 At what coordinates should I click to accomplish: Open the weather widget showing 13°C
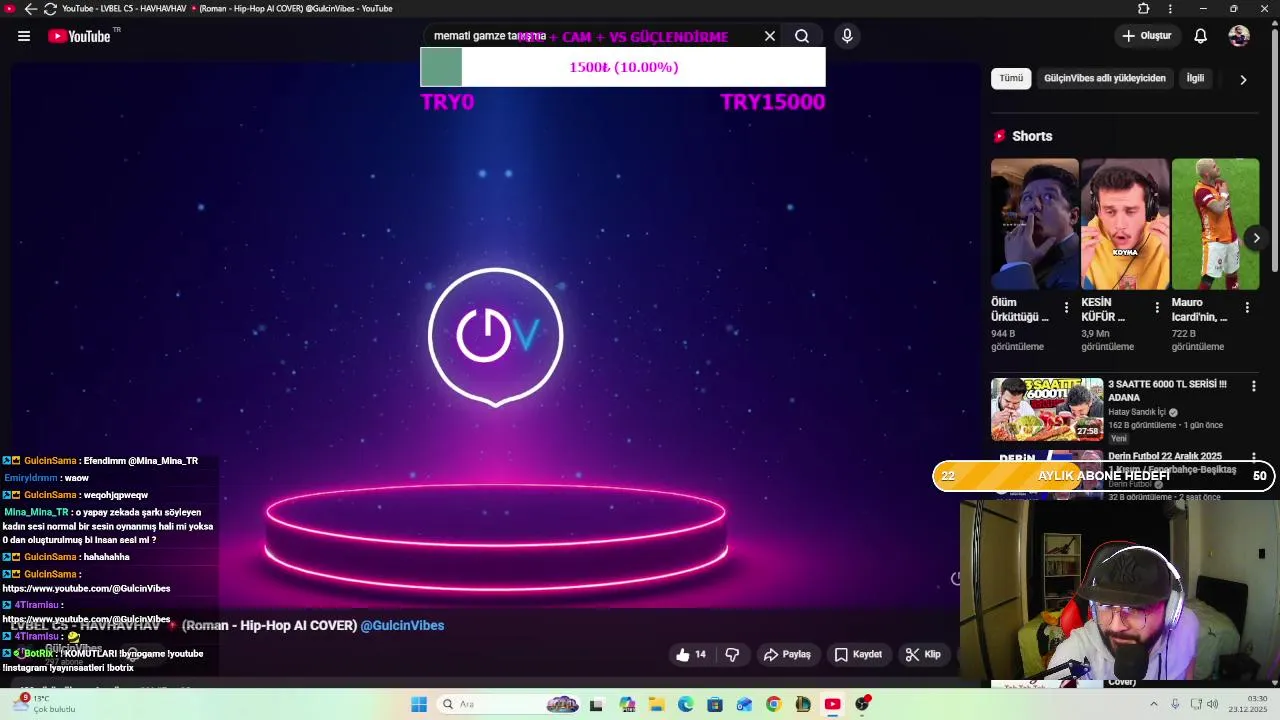(44, 704)
